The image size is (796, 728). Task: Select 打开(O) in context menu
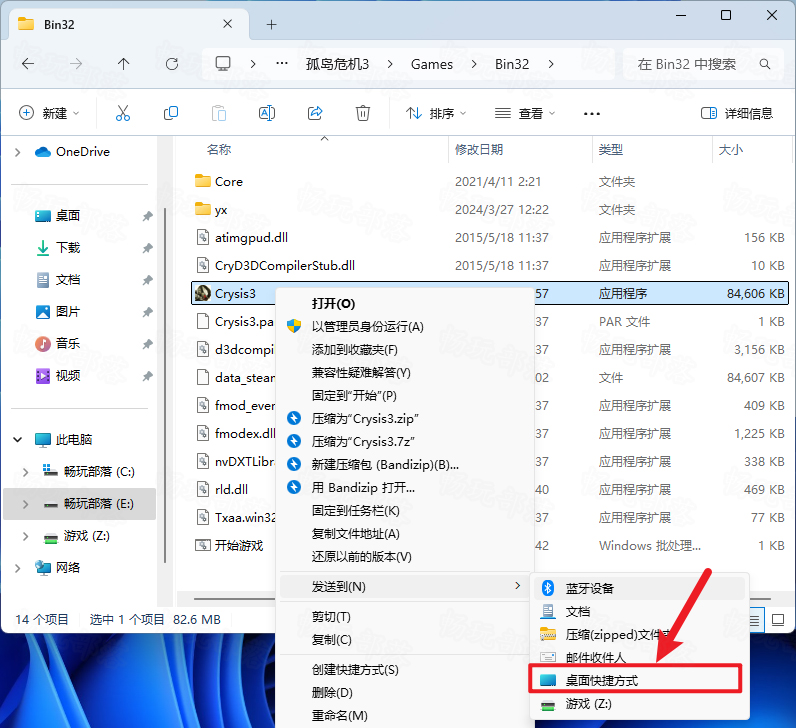pos(405,304)
